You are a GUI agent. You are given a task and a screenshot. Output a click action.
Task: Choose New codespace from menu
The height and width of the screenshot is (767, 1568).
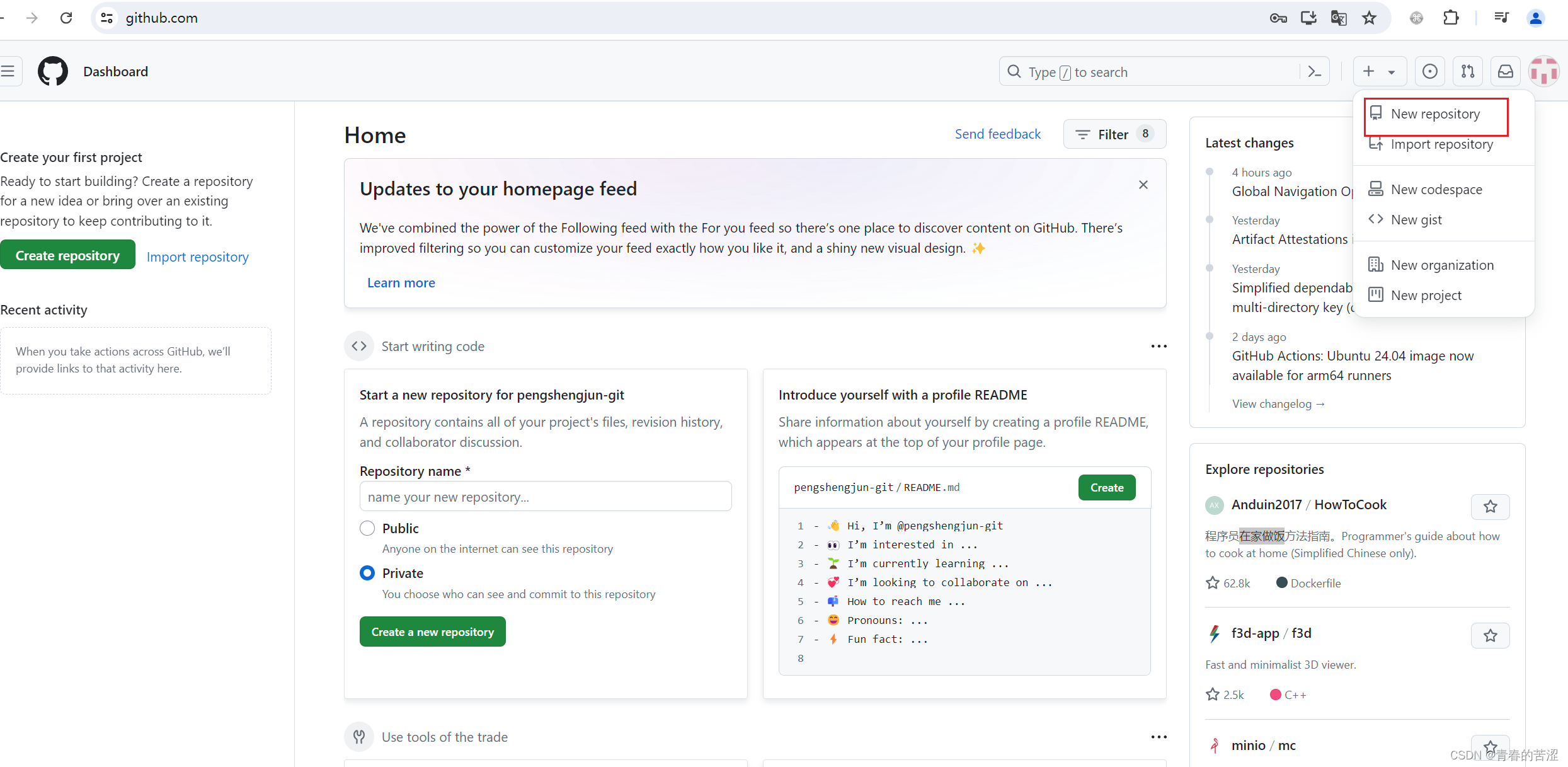click(1436, 190)
